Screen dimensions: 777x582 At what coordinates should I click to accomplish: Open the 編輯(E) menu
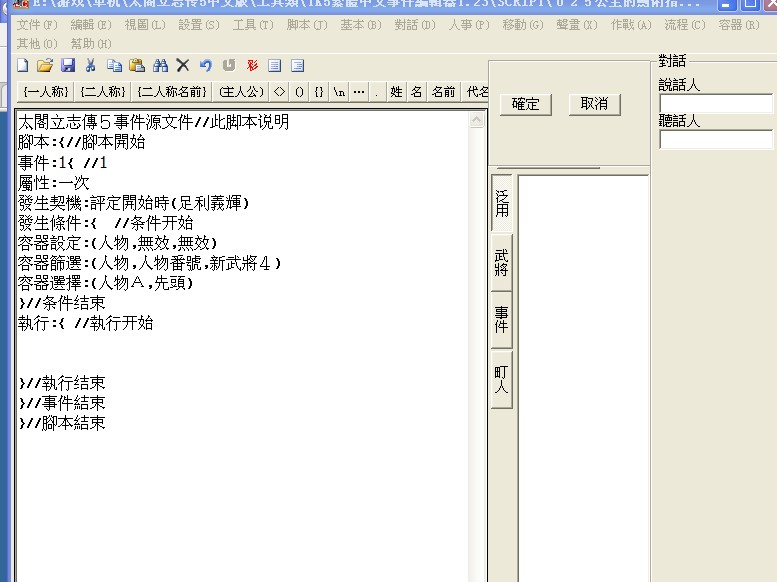[91, 25]
